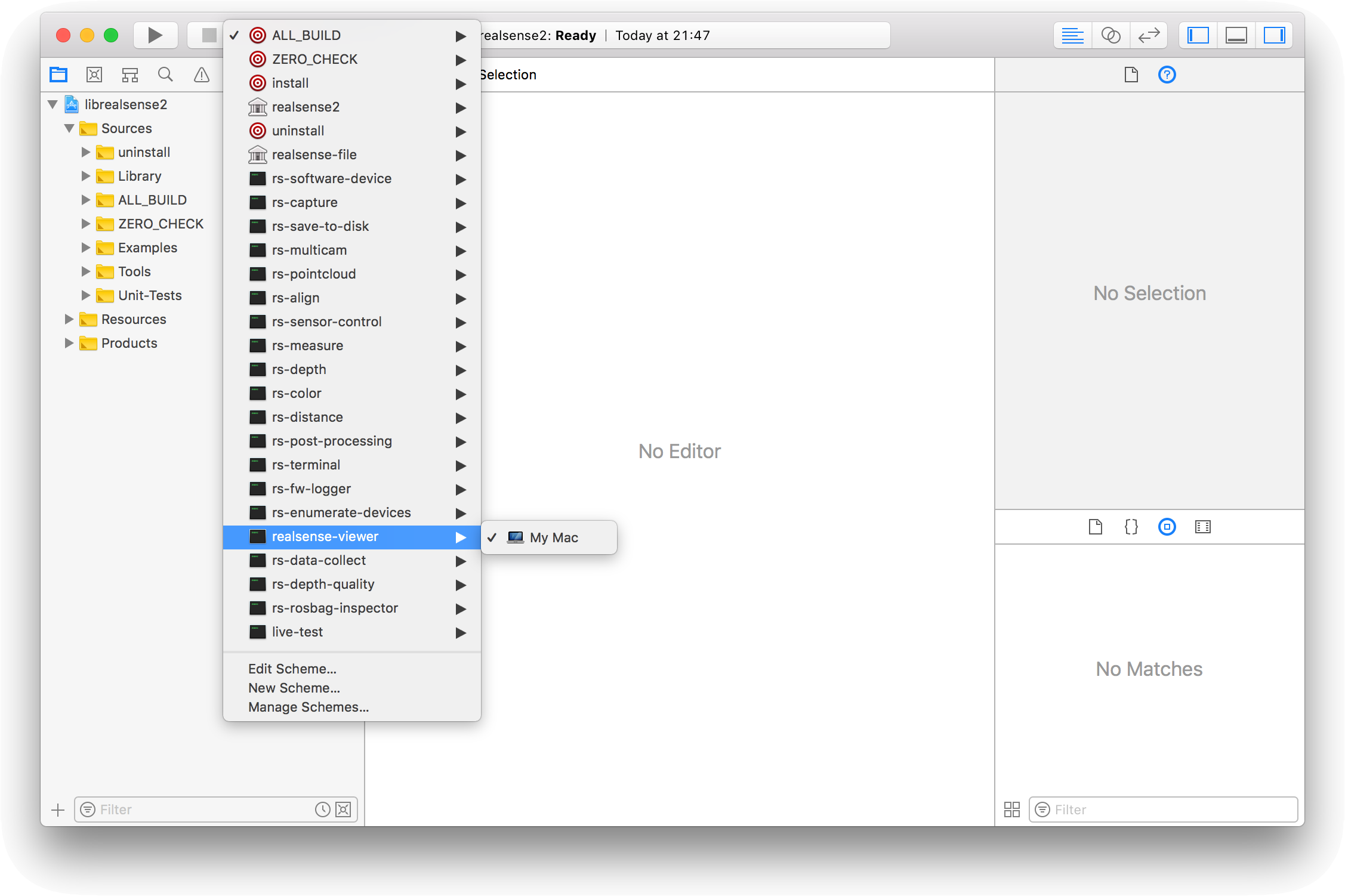Hide the Utilities inspector panel
The height and width of the screenshot is (896, 1345).
point(1274,35)
